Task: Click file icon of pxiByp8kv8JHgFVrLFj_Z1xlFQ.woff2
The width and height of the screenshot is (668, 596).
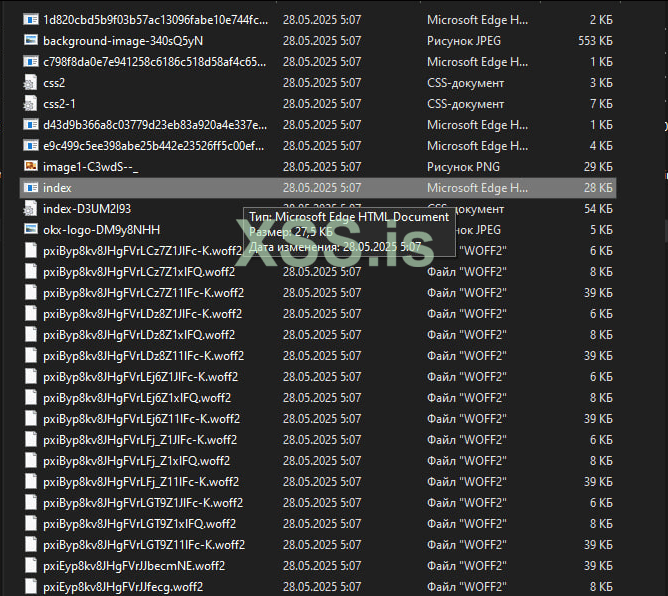Action: 31,461
